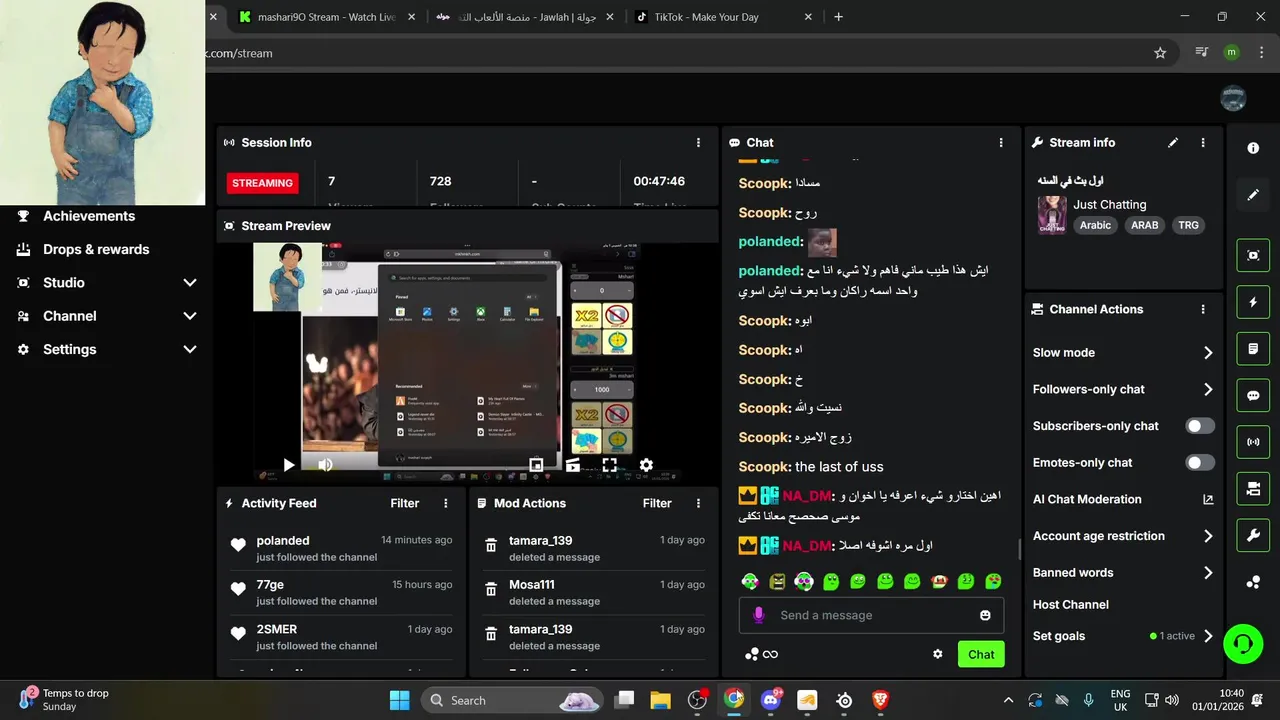Viewport: 1280px width, 720px height.
Task: Play the stream preview video
Action: click(288, 465)
